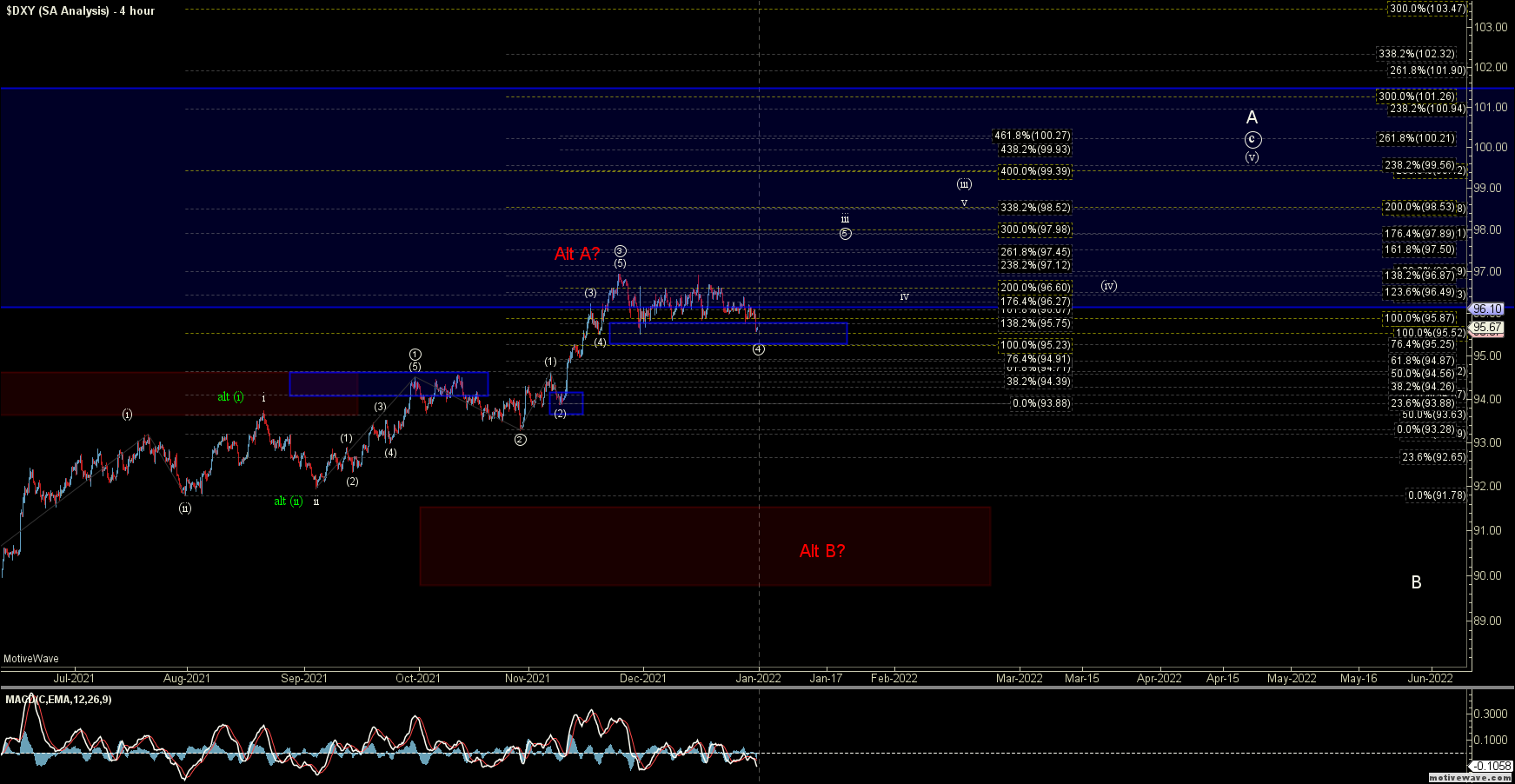The height and width of the screenshot is (784, 1515).
Task: Click the large white "A" wave label
Action: [1252, 117]
